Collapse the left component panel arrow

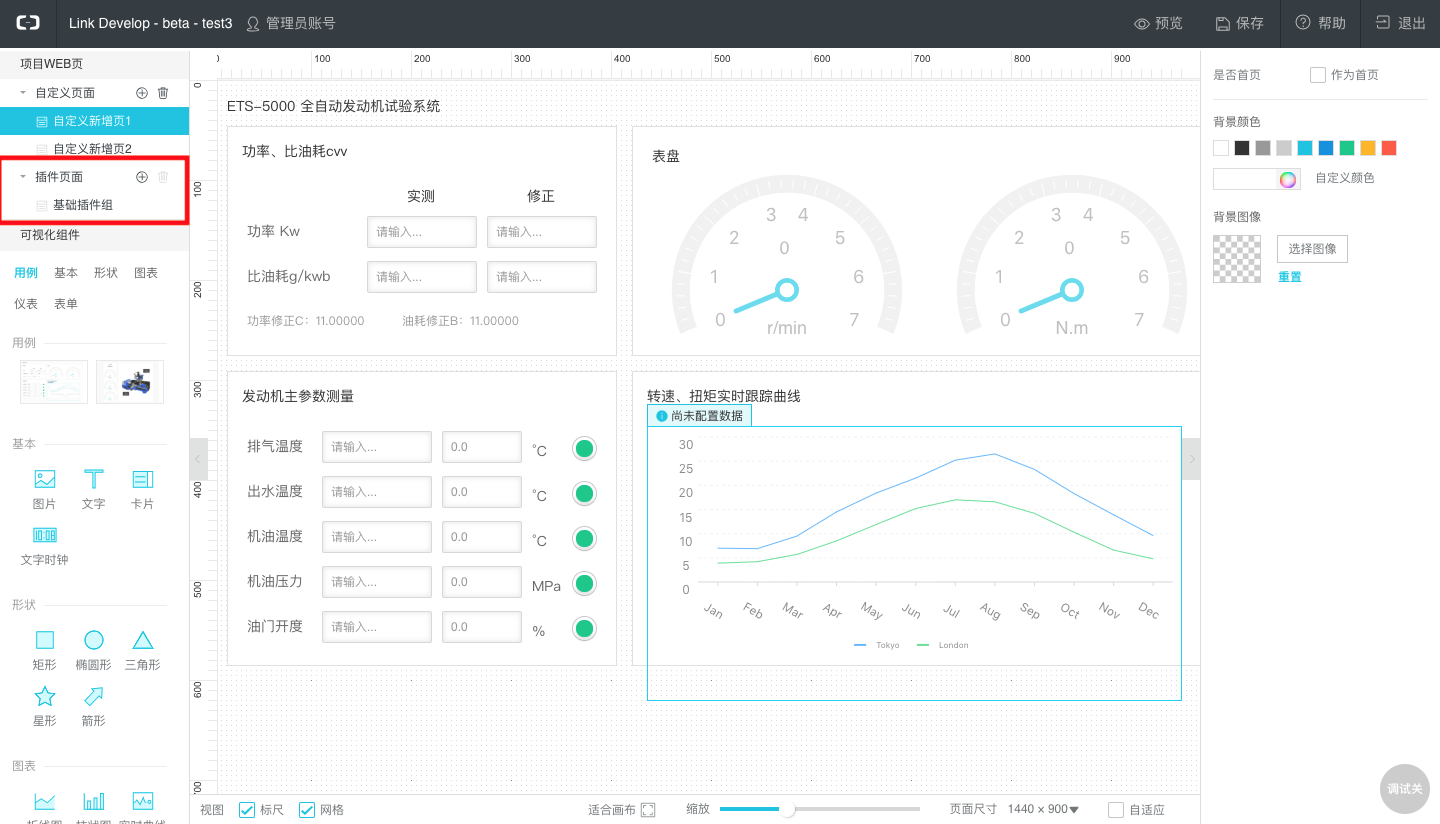pyautogui.click(x=199, y=459)
